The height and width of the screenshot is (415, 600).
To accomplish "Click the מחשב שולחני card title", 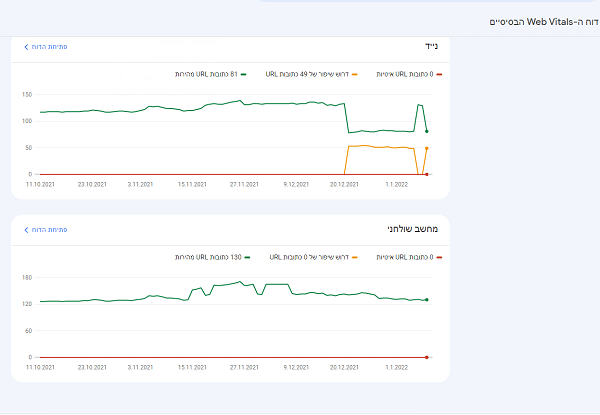I will [x=412, y=229].
